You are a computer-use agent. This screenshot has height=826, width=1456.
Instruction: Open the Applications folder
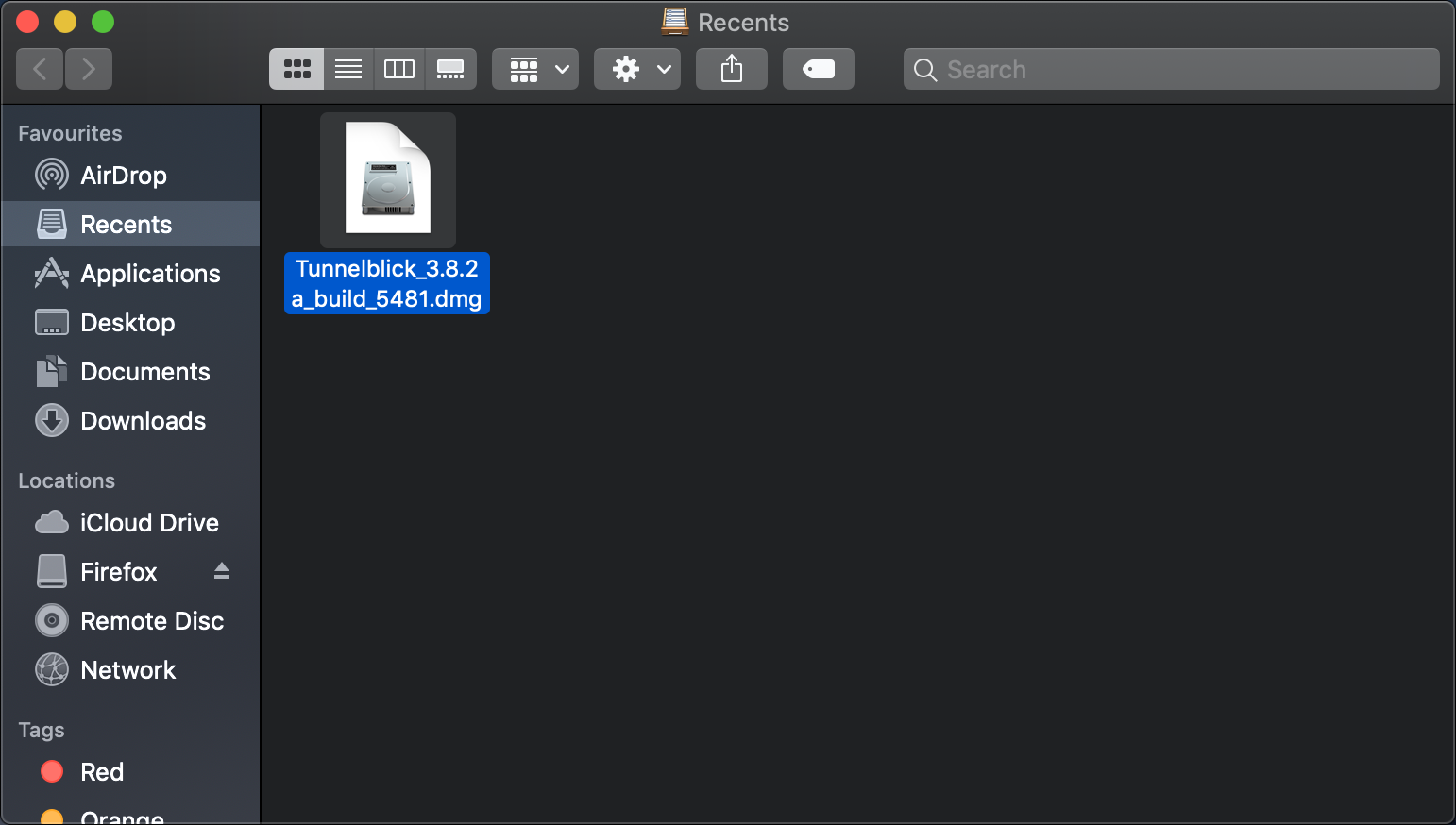click(130, 274)
